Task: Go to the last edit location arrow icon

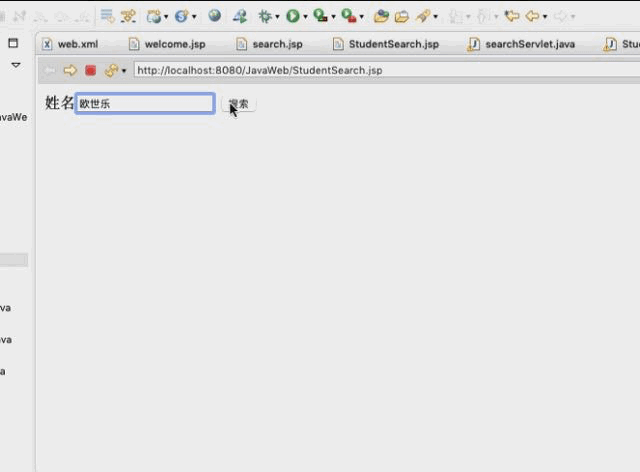Action: click(511, 16)
